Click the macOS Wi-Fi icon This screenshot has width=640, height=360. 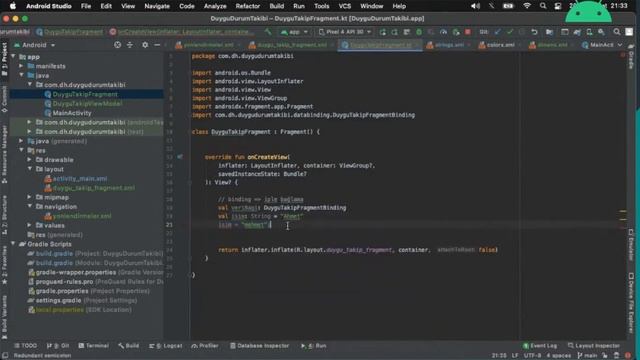coord(527,6)
